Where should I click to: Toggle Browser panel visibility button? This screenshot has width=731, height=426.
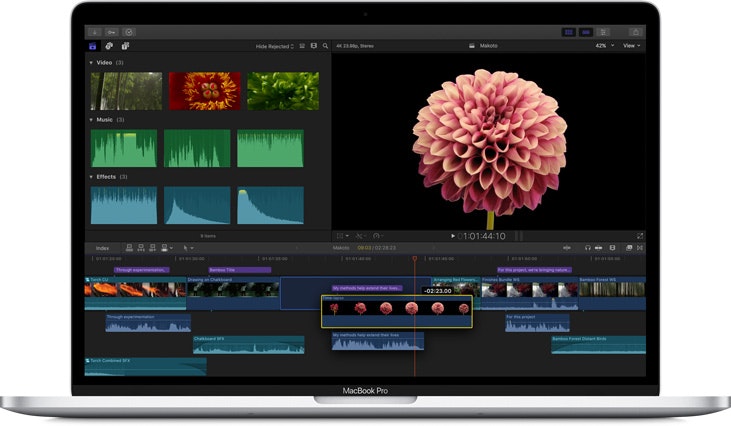click(x=569, y=32)
